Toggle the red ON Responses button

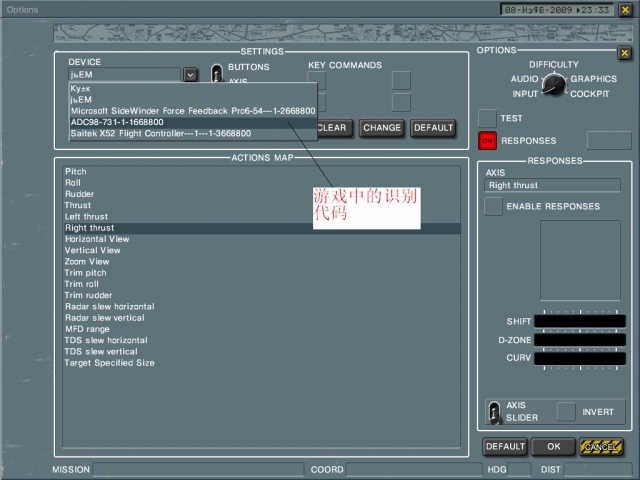pyautogui.click(x=487, y=141)
